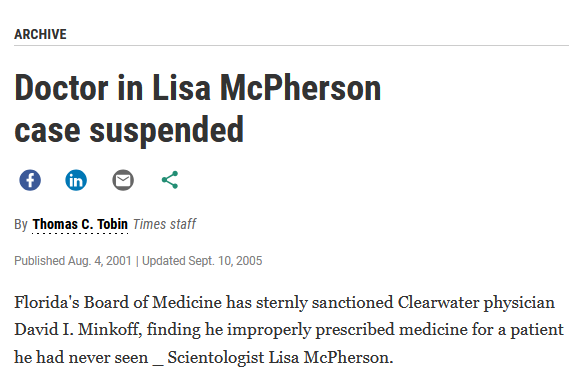Click the 'By' word in the byline

21,224
